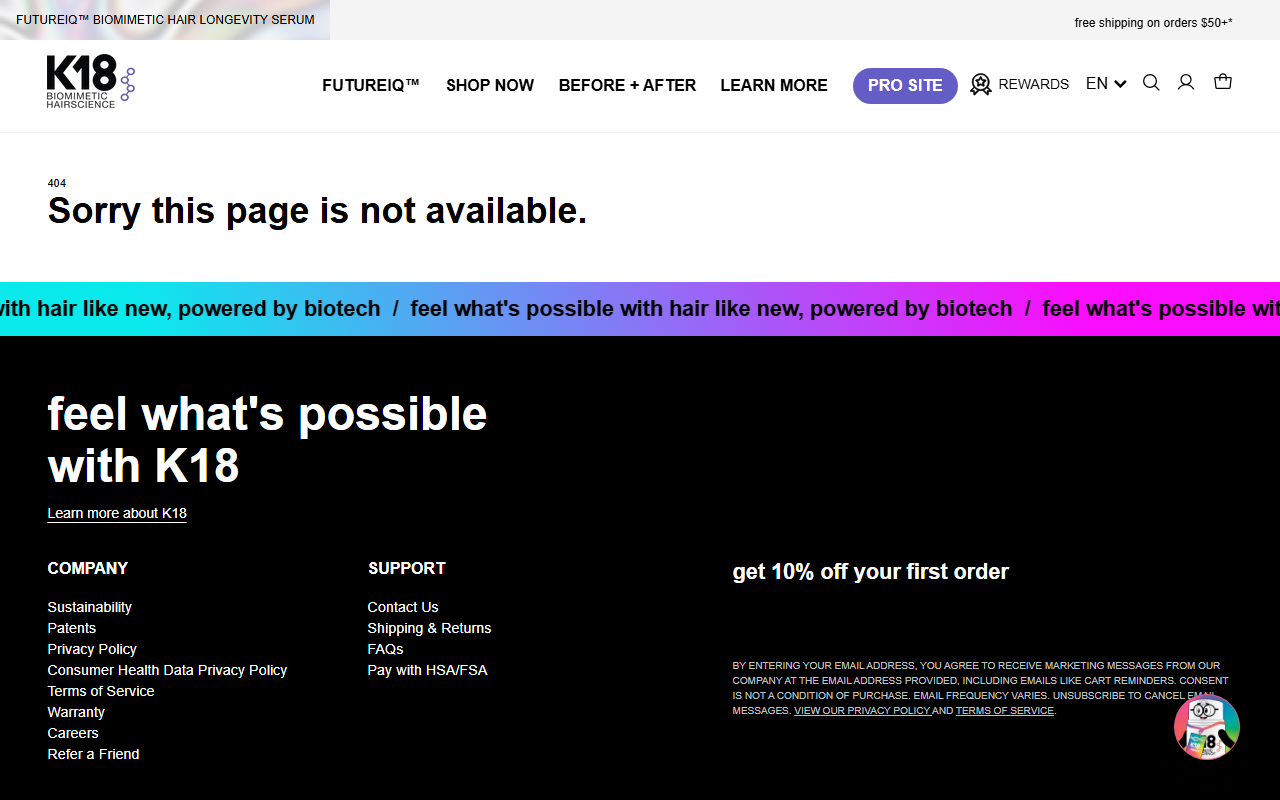Open the Careers footer link
Image resolution: width=1280 pixels, height=800 pixels.
[x=73, y=733]
